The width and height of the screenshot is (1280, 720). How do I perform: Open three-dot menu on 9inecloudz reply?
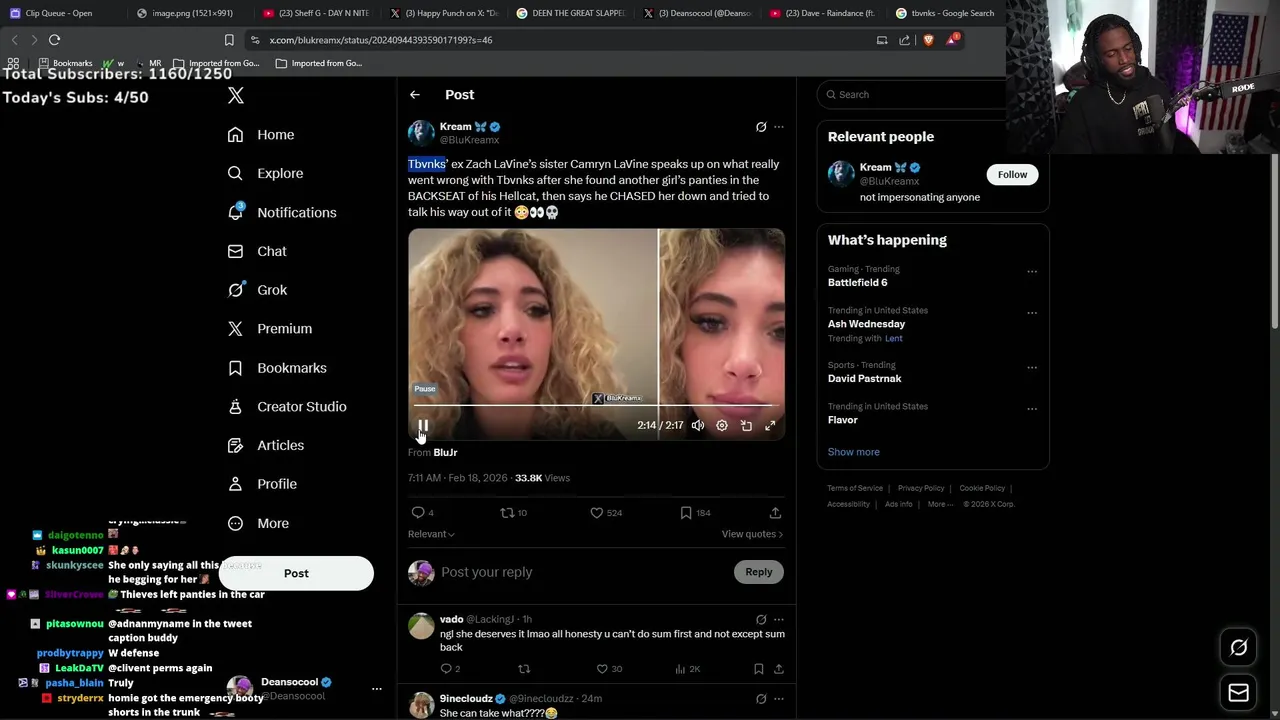point(779,699)
